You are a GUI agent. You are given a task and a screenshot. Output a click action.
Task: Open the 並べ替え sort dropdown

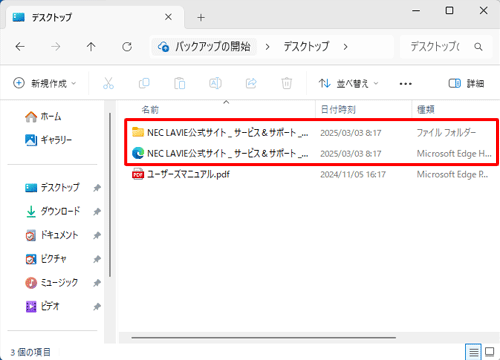pyautogui.click(x=348, y=83)
